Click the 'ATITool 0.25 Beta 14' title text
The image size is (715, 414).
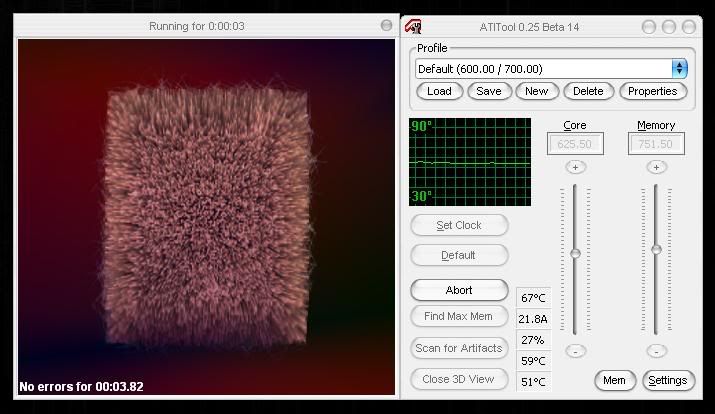coord(529,27)
